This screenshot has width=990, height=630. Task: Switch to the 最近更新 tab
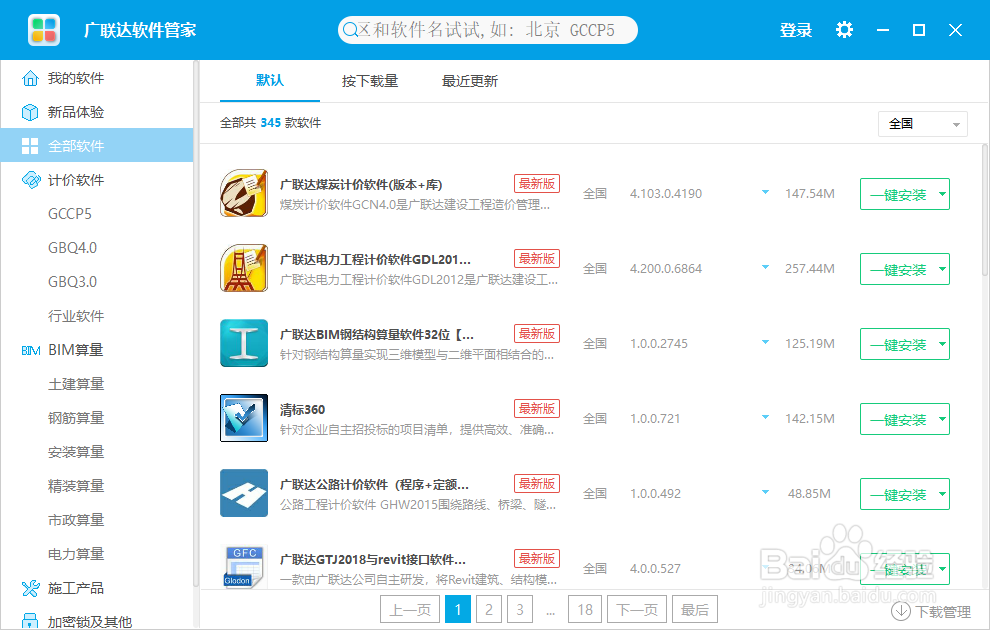pyautogui.click(x=470, y=81)
